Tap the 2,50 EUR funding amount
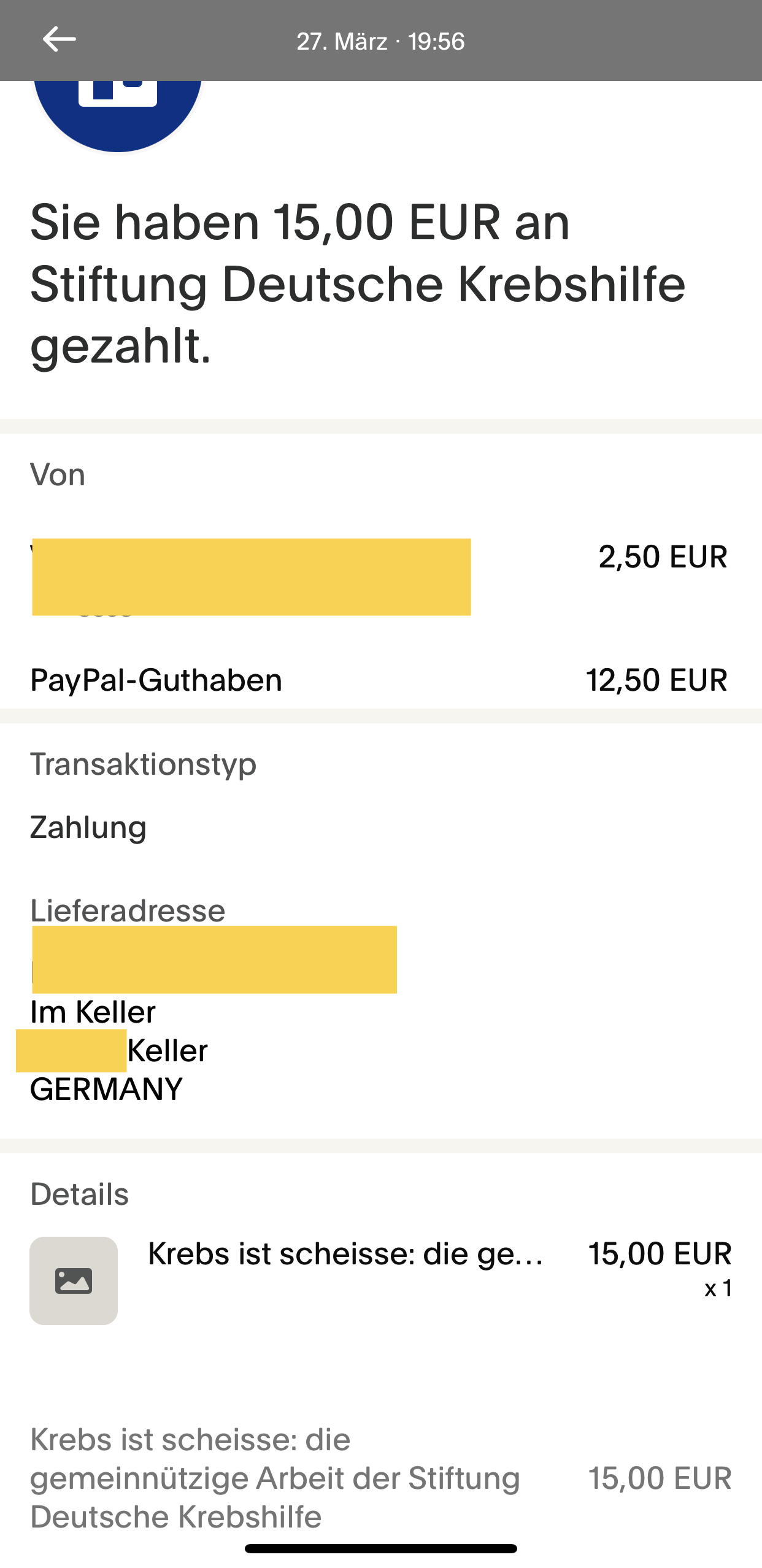Image resolution: width=762 pixels, height=1568 pixels. pyautogui.click(x=663, y=557)
